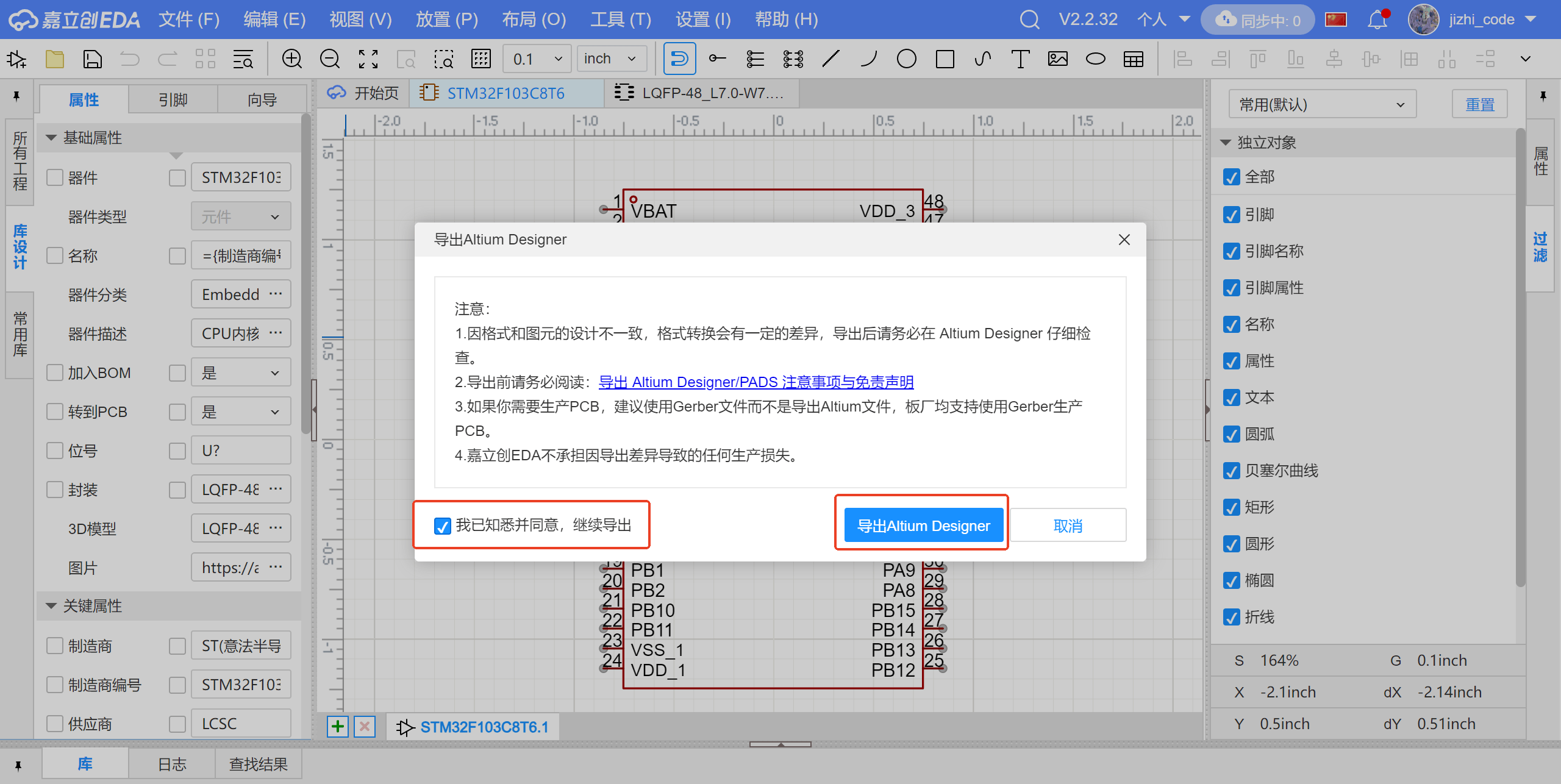
Task: Click the fit to screen icon
Action: coord(368,59)
